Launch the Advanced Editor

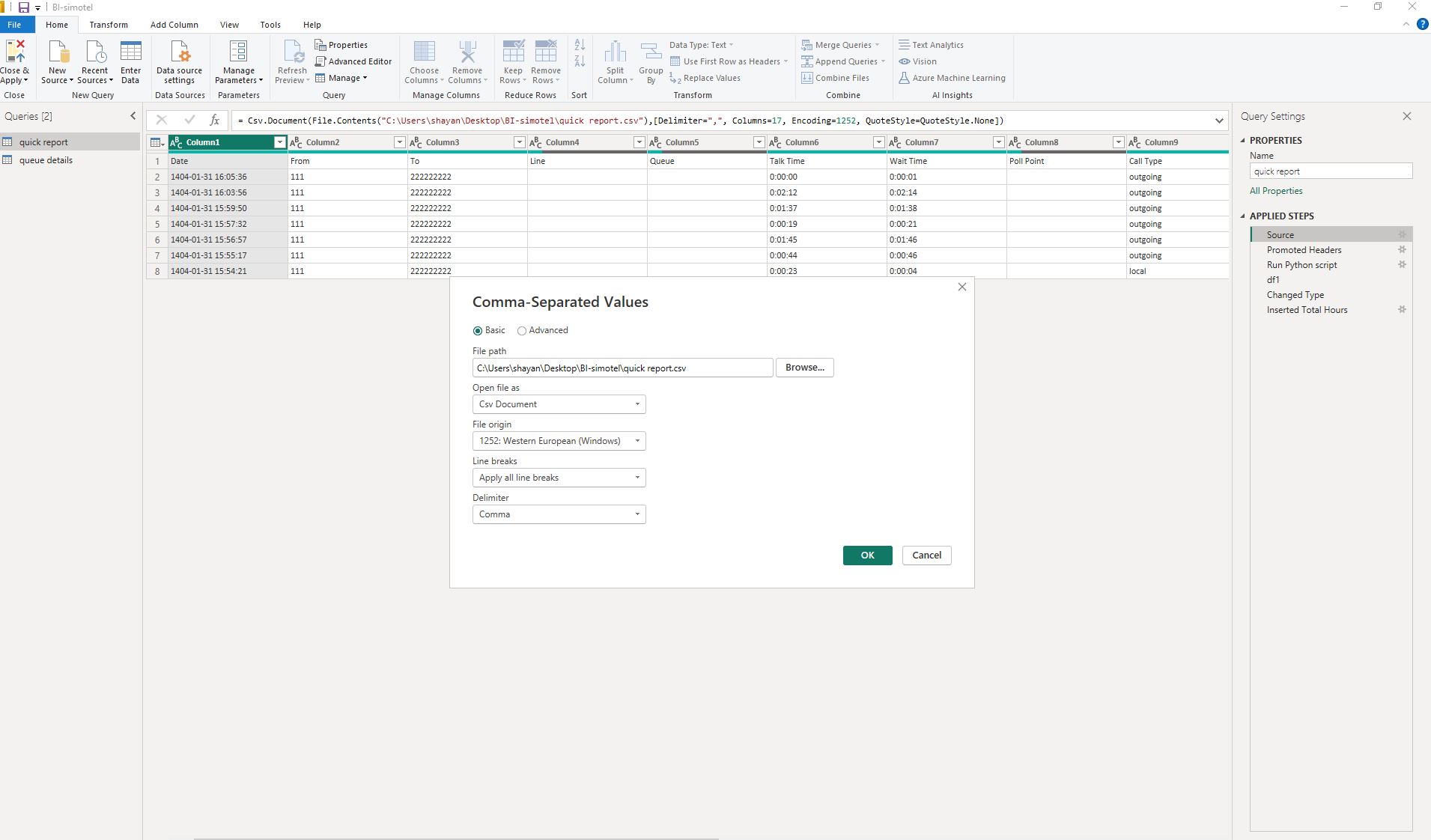[353, 61]
